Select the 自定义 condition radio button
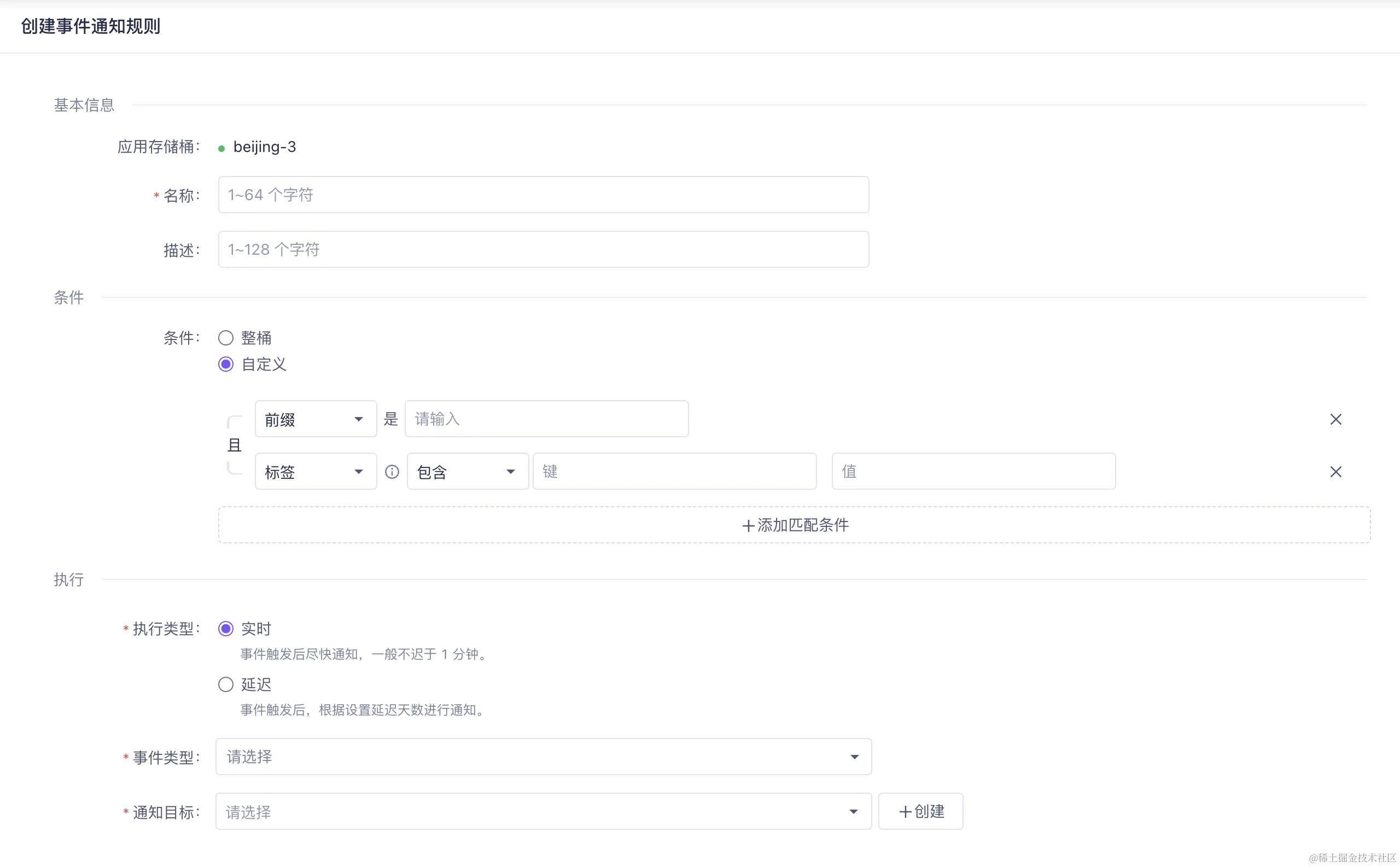The width and height of the screenshot is (1400, 867). 226,364
